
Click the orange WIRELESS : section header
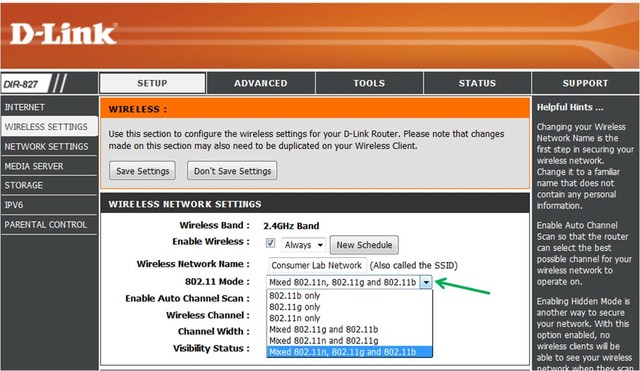(x=315, y=109)
